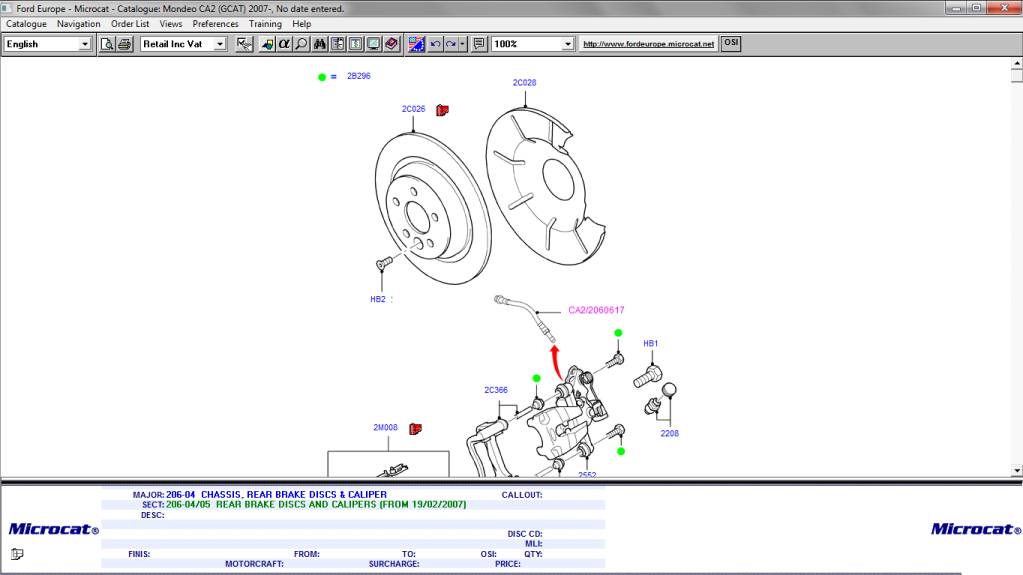Click the undo back arrow

click(x=435, y=44)
